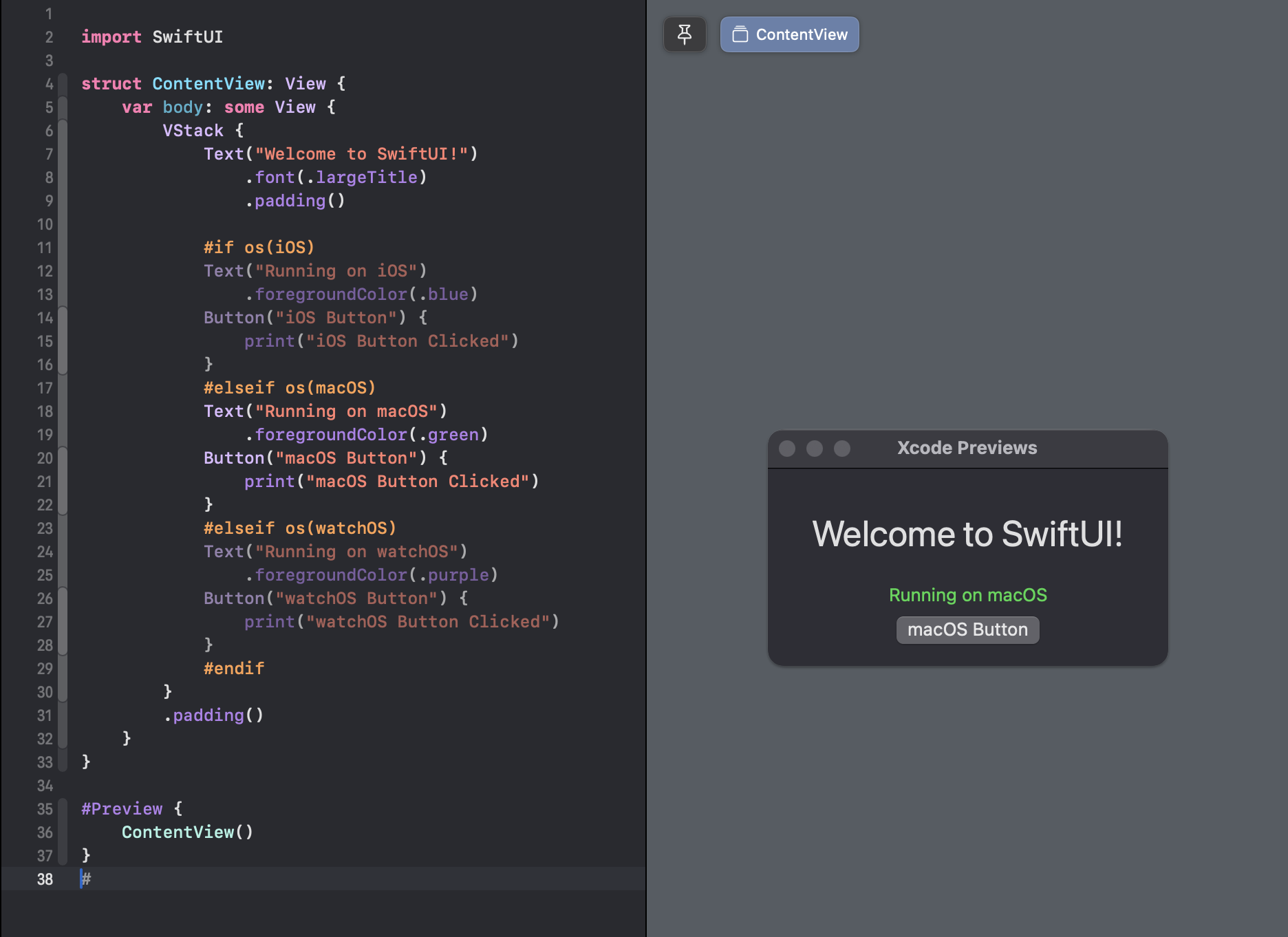Zoom the Xcode Previews window

842,449
